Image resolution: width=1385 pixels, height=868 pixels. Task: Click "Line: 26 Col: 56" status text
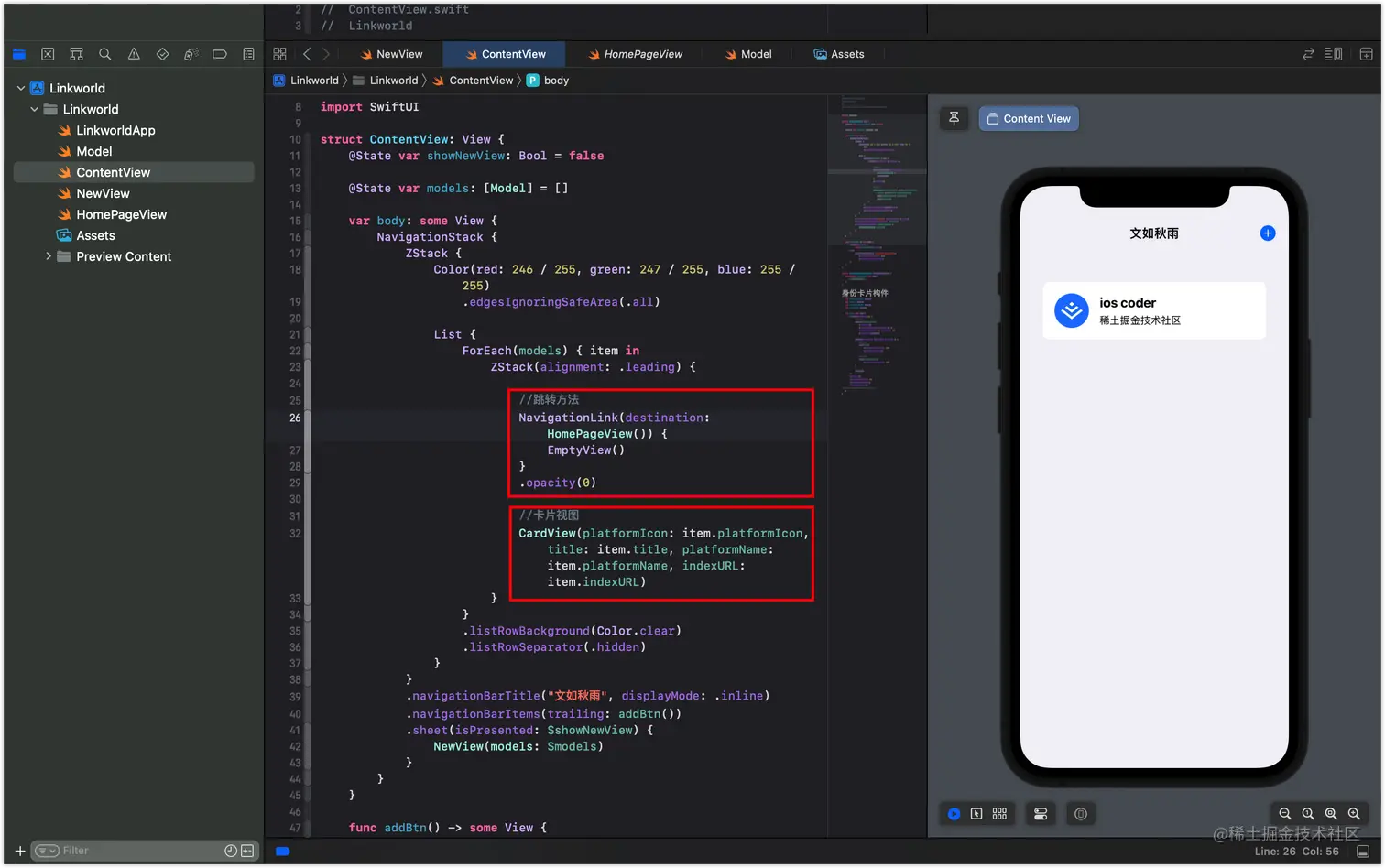1296,851
